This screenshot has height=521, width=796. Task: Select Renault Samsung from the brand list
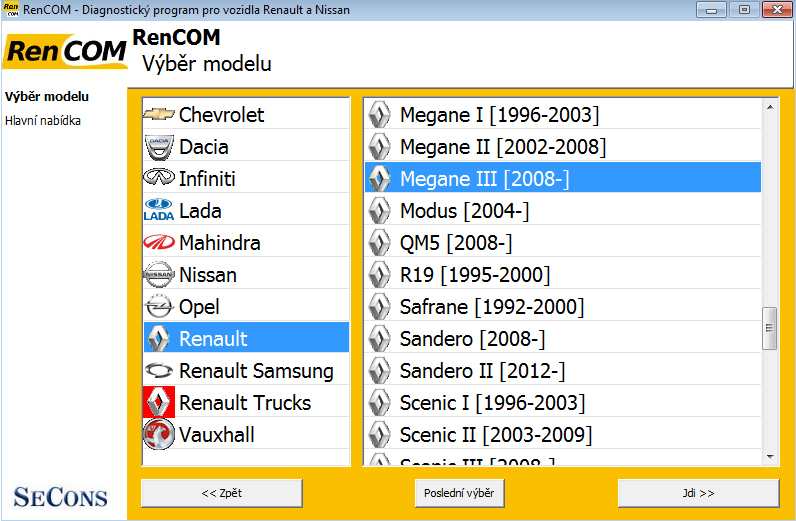[255, 371]
